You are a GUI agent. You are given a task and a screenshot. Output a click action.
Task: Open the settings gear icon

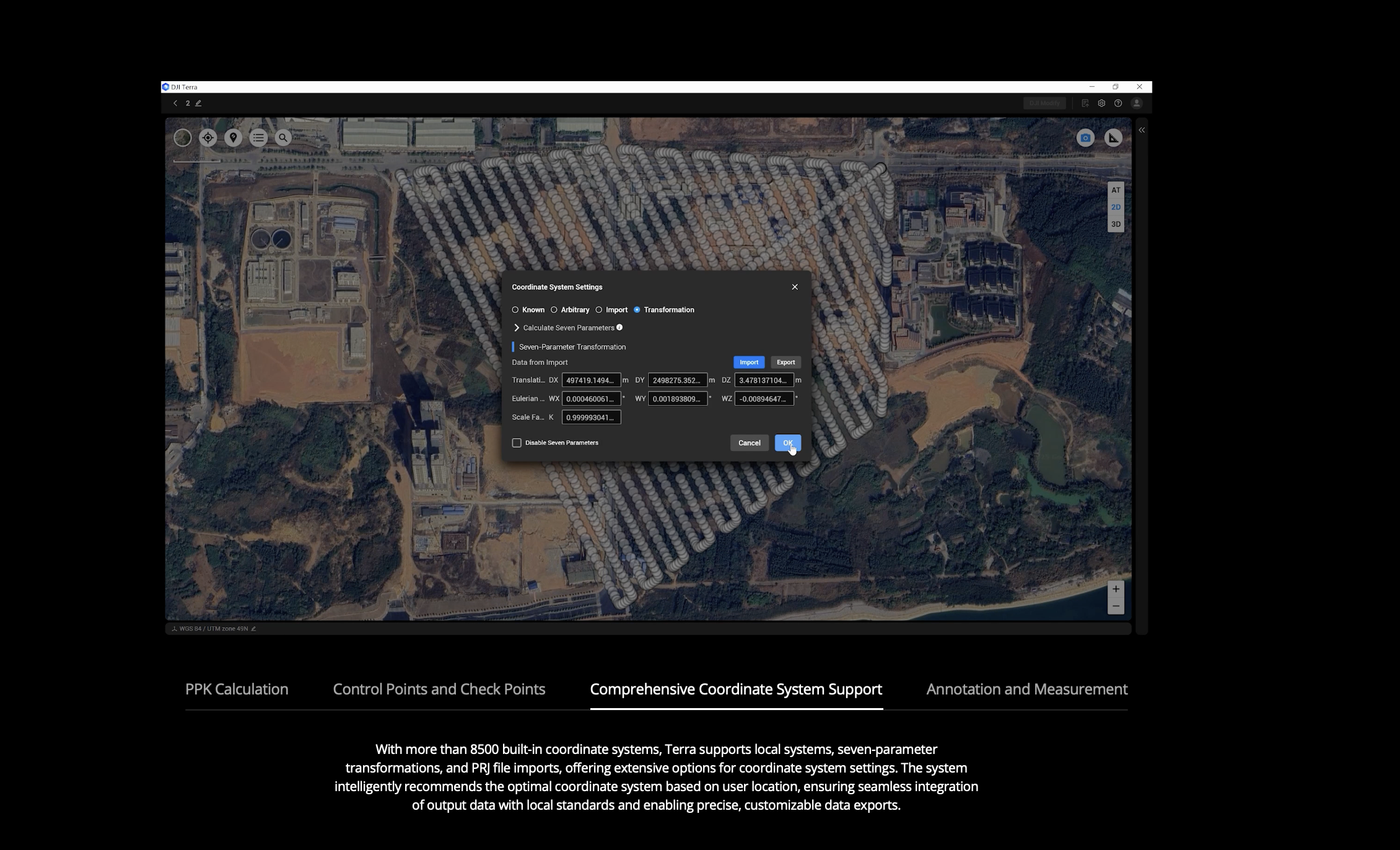(1101, 103)
